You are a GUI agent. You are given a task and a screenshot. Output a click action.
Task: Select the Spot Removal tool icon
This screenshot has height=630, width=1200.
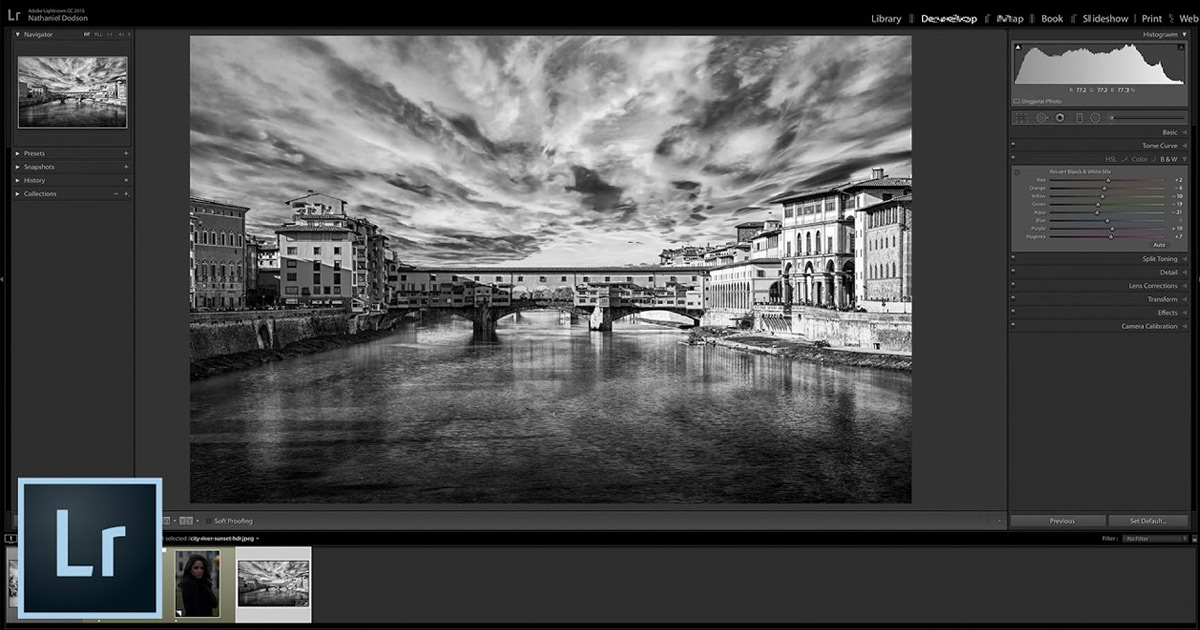pyautogui.click(x=1042, y=117)
